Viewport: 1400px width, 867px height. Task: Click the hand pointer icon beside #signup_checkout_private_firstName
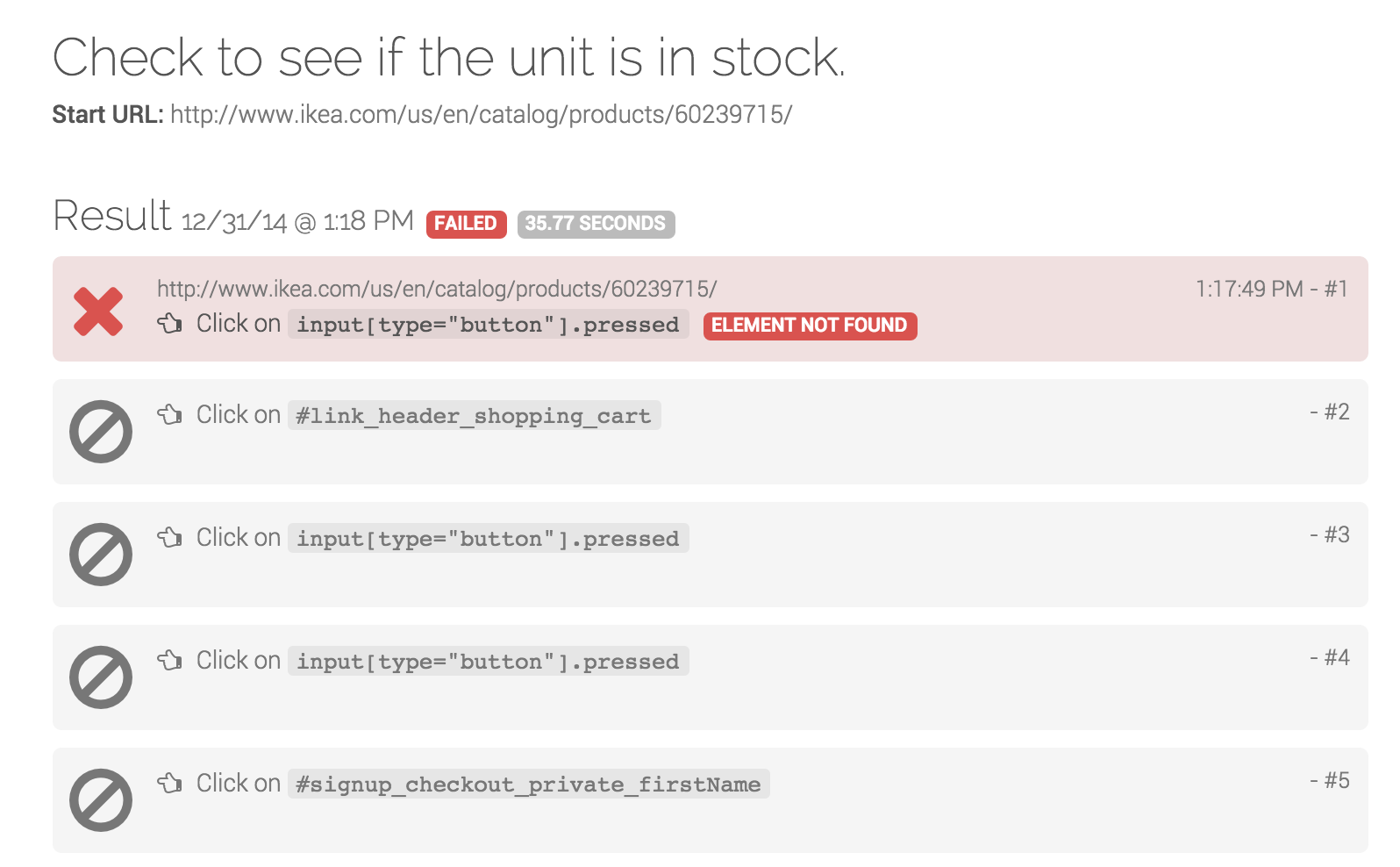tap(170, 783)
